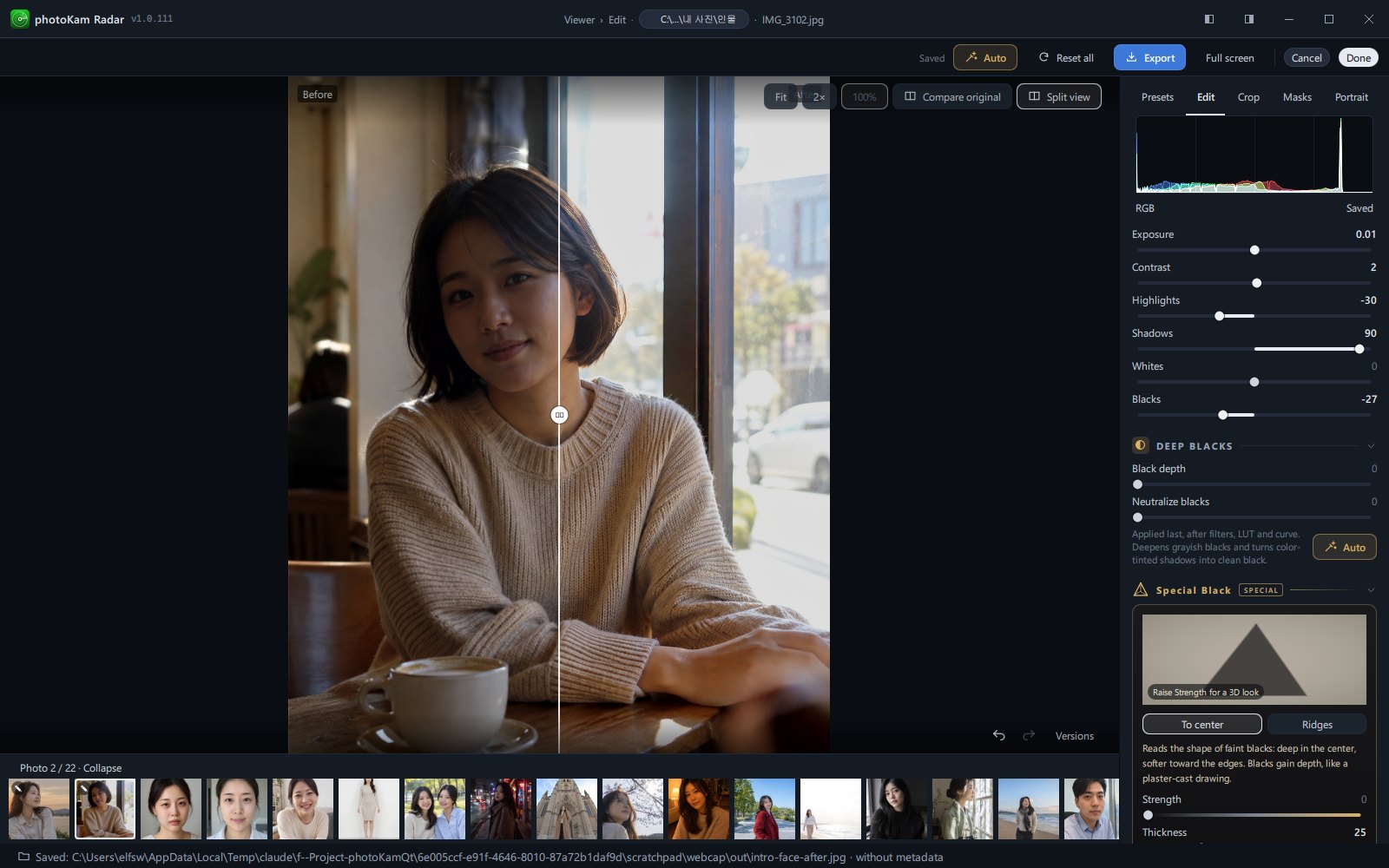
Task: Click the split-view divider handle on the photo
Action: click(559, 415)
